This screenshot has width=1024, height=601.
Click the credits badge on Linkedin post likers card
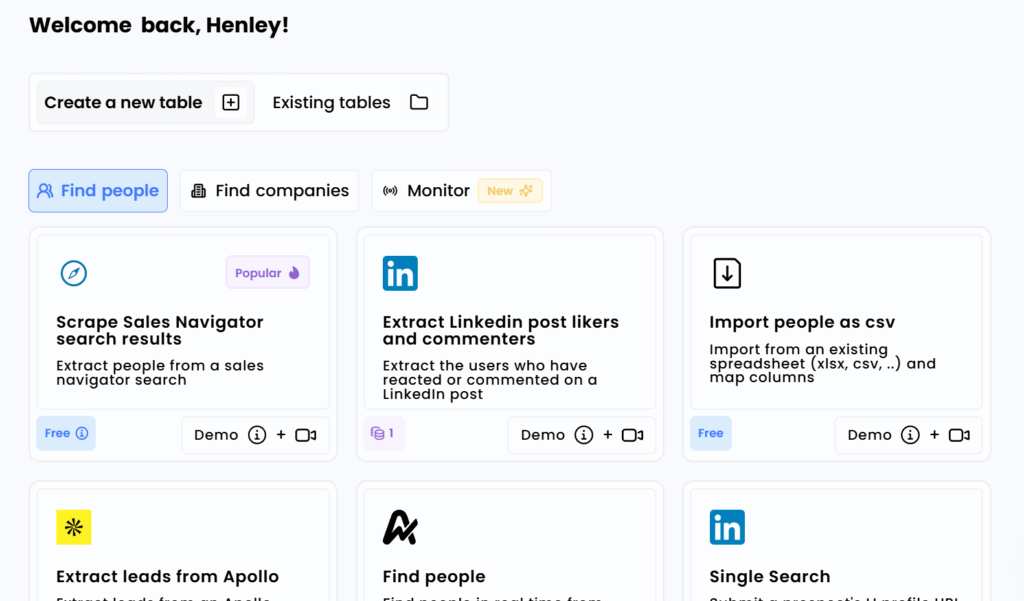[x=383, y=434]
